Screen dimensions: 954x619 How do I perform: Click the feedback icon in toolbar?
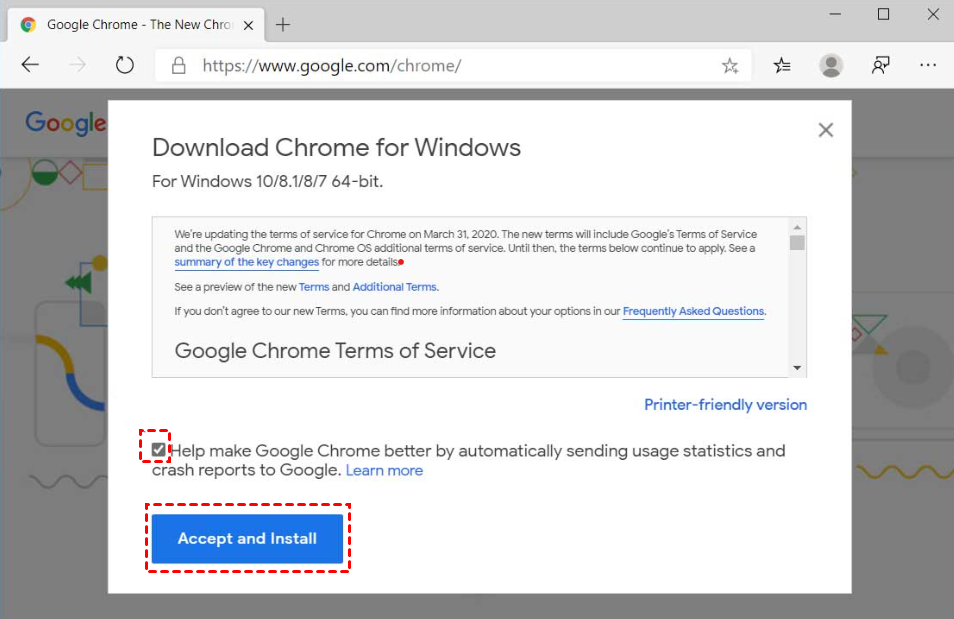pos(880,65)
